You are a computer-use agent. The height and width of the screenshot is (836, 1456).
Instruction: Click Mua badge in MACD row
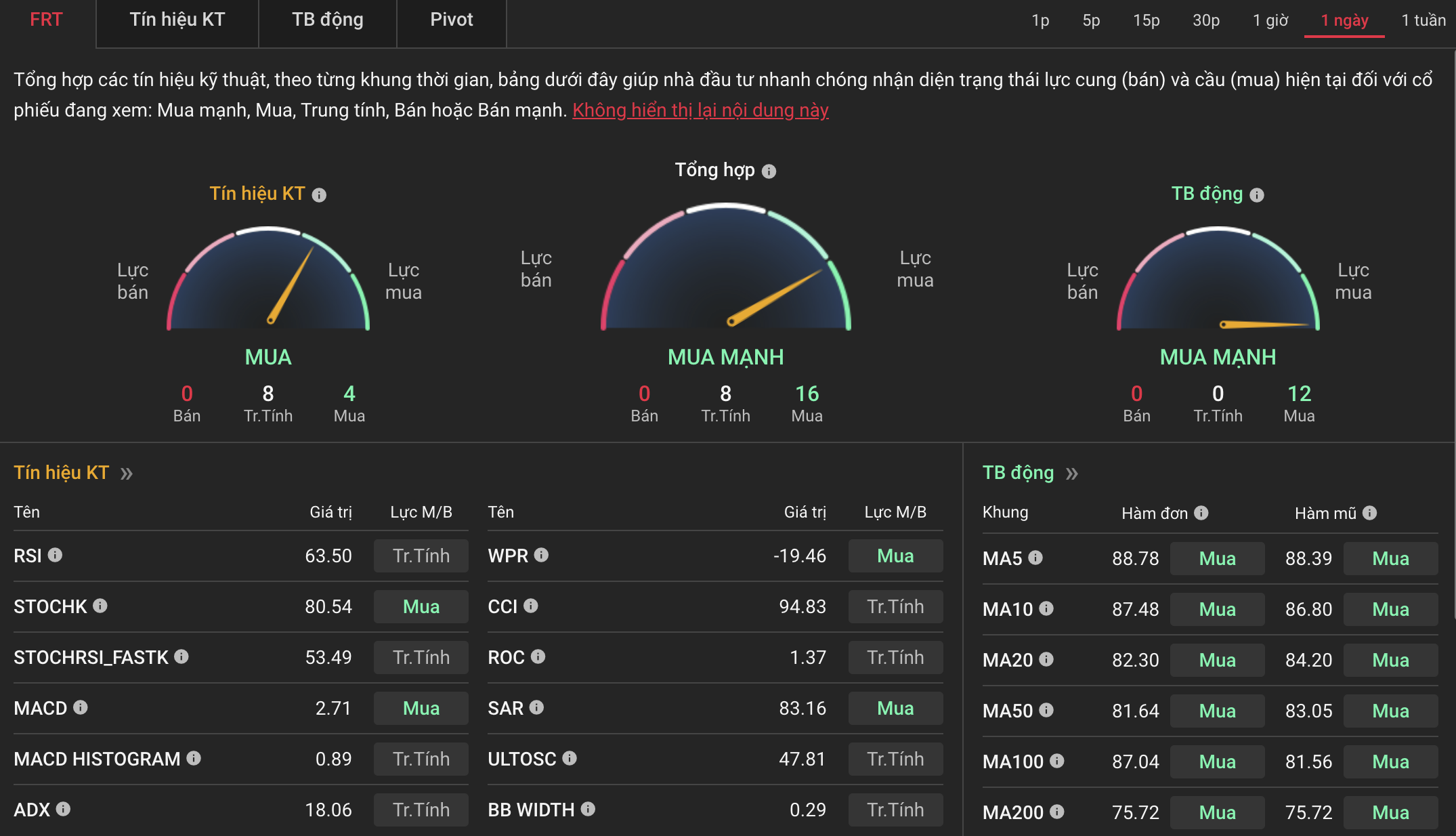click(x=421, y=709)
